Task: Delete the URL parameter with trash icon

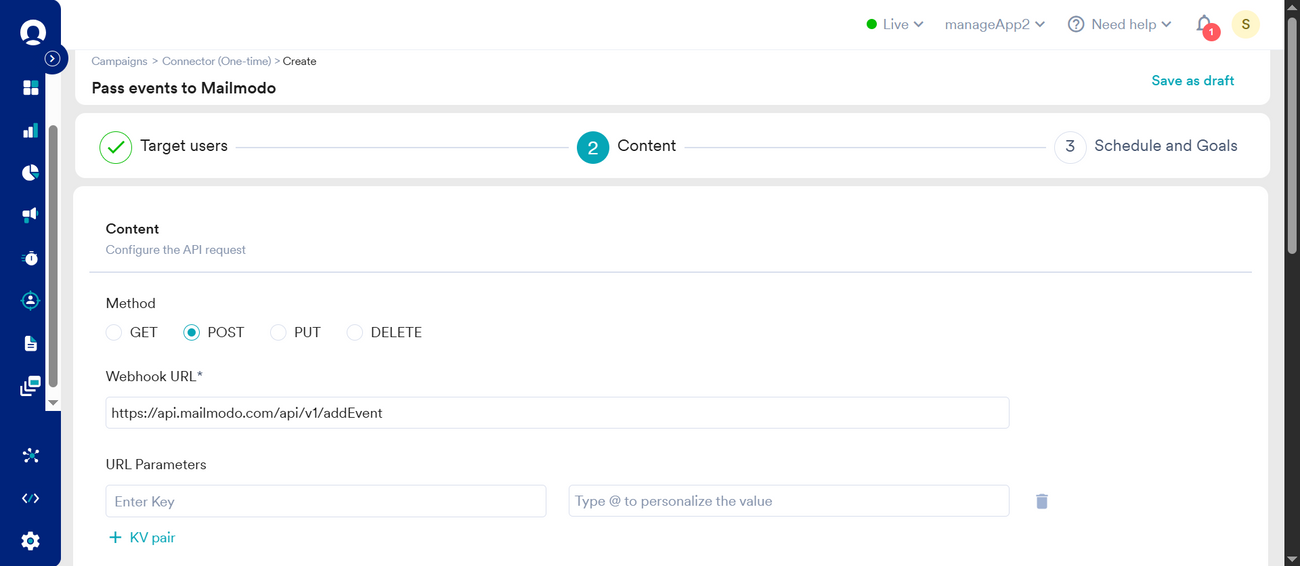Action: pos(1041,501)
